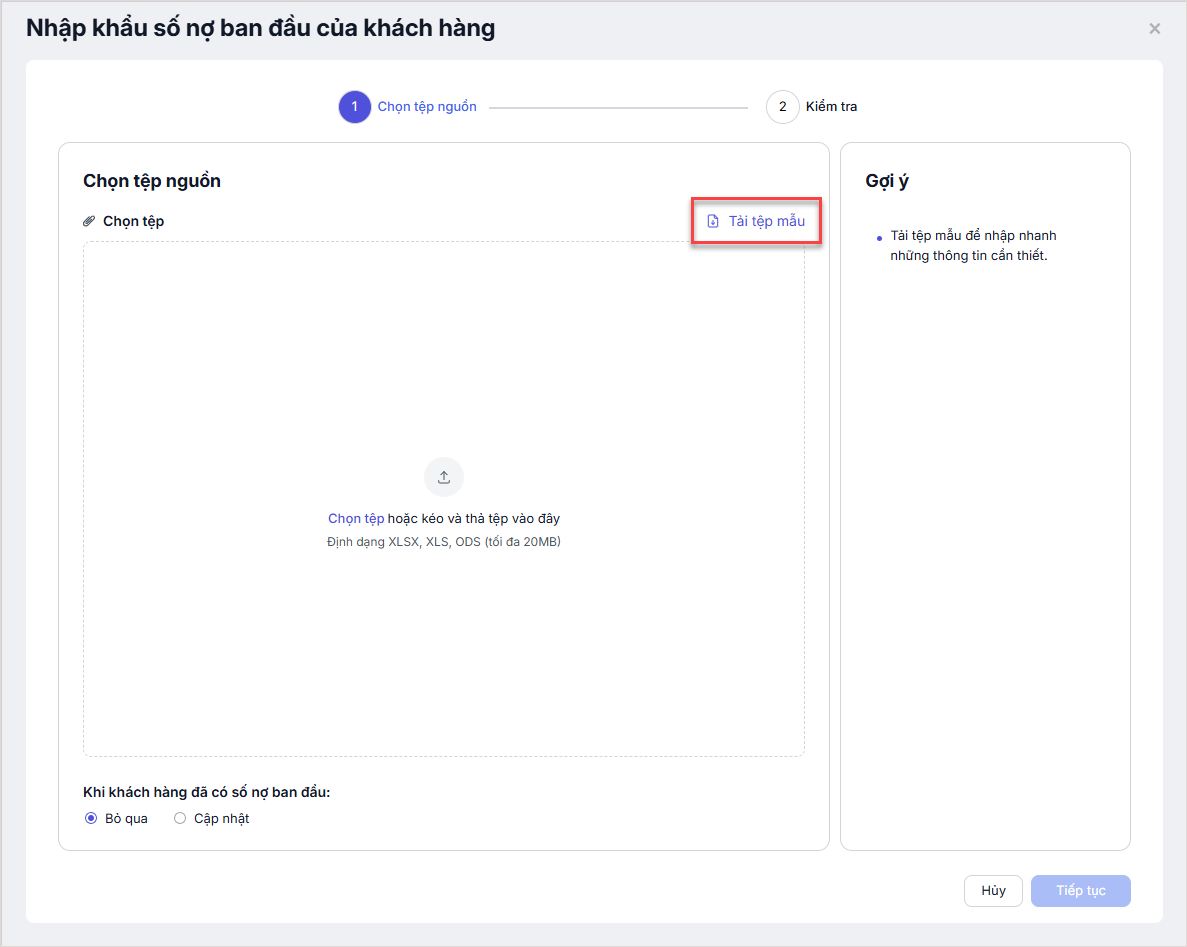
Task: Select the Cập nhật radio option
Action: pos(180,818)
